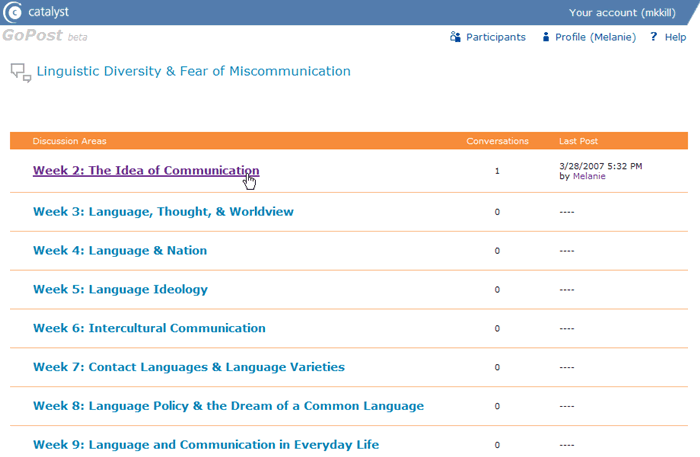Click the Participants people icon
This screenshot has height=457, width=700.
(456, 37)
